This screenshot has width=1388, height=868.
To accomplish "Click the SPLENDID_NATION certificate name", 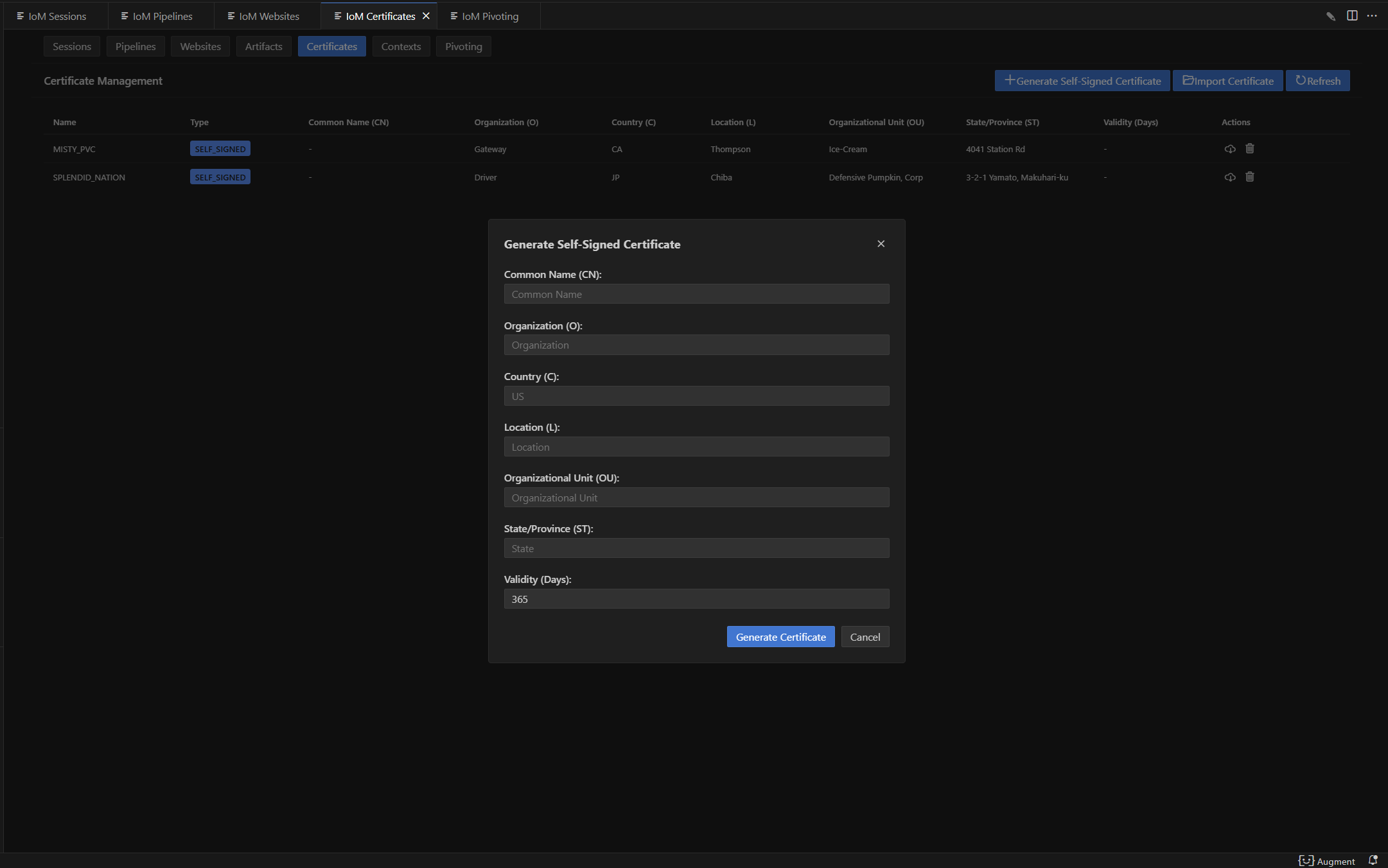I will click(89, 177).
